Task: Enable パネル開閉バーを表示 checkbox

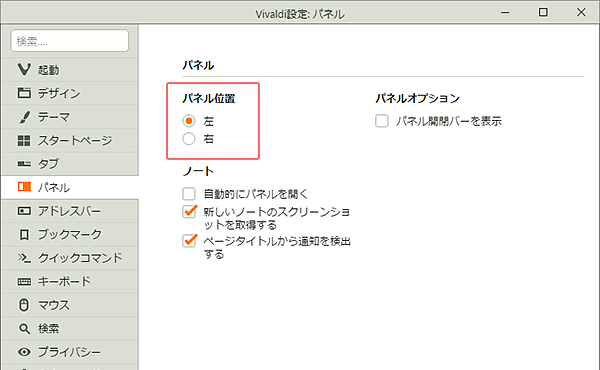Action: pos(382,121)
